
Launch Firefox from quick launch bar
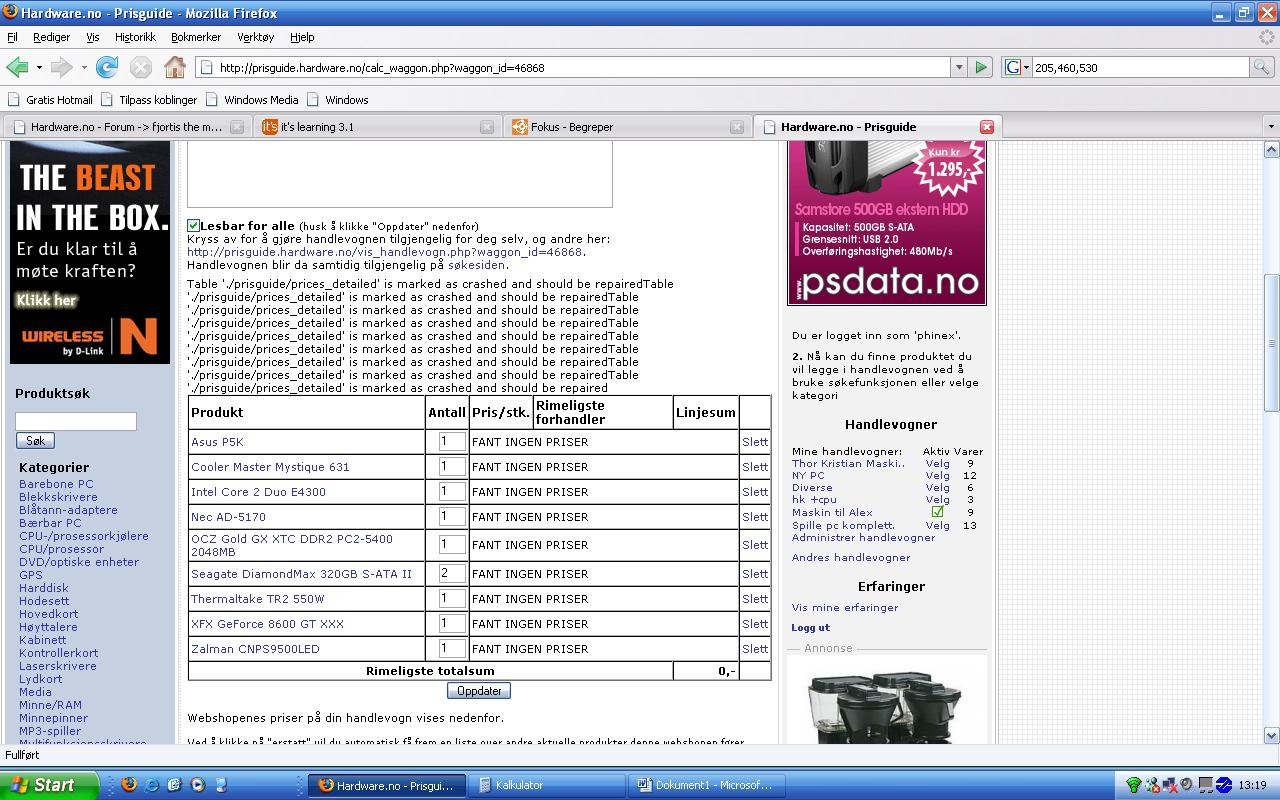(x=128, y=785)
